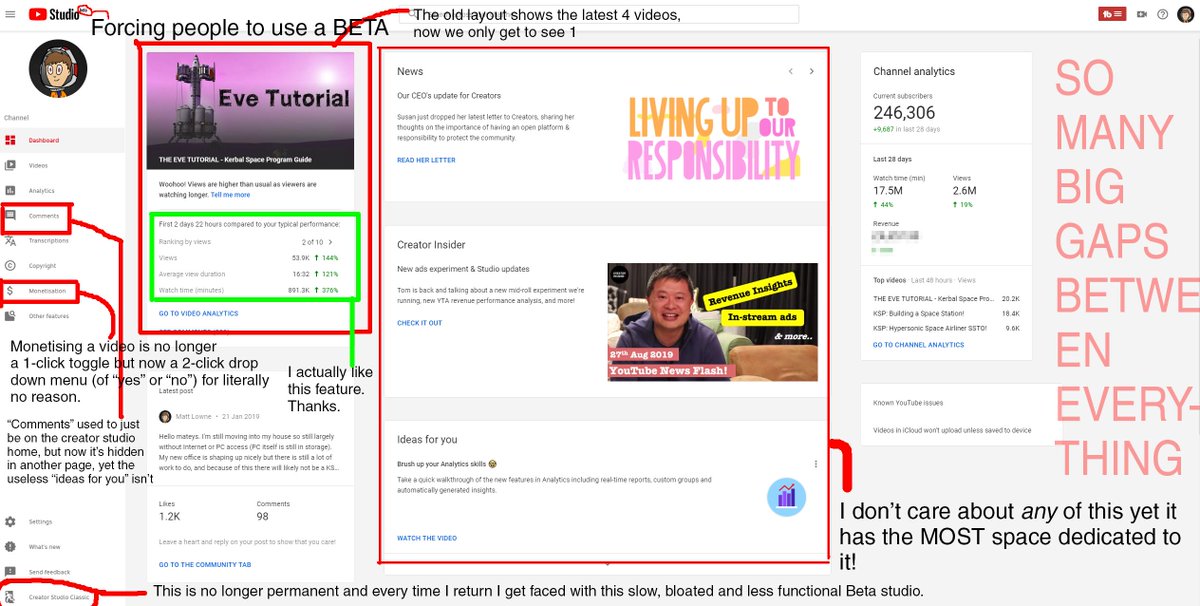
Task: Click GO TO VIDEO ANALYTICS link
Action: 198,314
